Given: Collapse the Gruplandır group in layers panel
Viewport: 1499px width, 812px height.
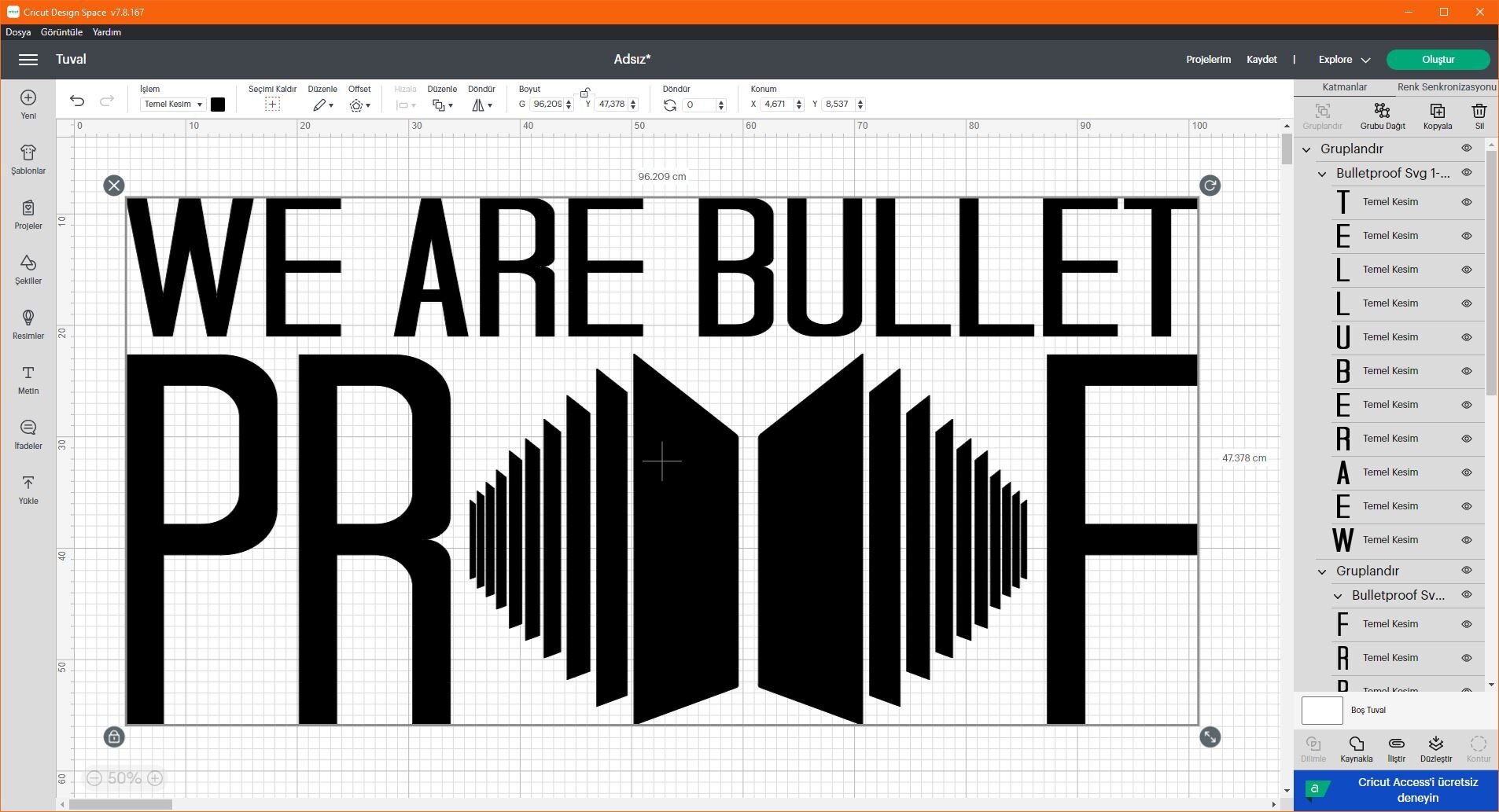Looking at the screenshot, I should tap(1306, 149).
